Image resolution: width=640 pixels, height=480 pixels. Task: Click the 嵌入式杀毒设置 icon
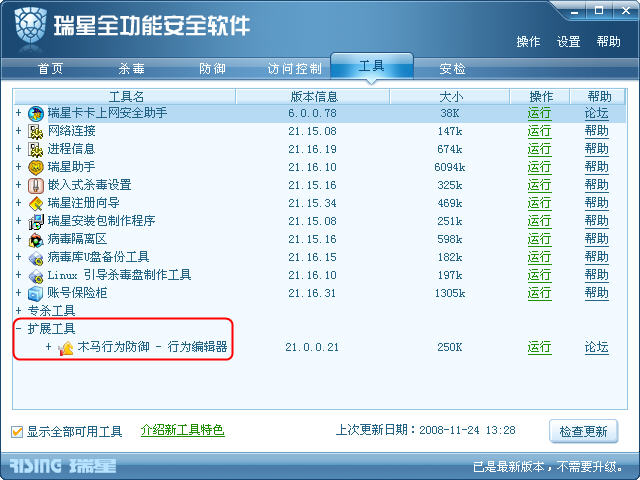pos(36,185)
